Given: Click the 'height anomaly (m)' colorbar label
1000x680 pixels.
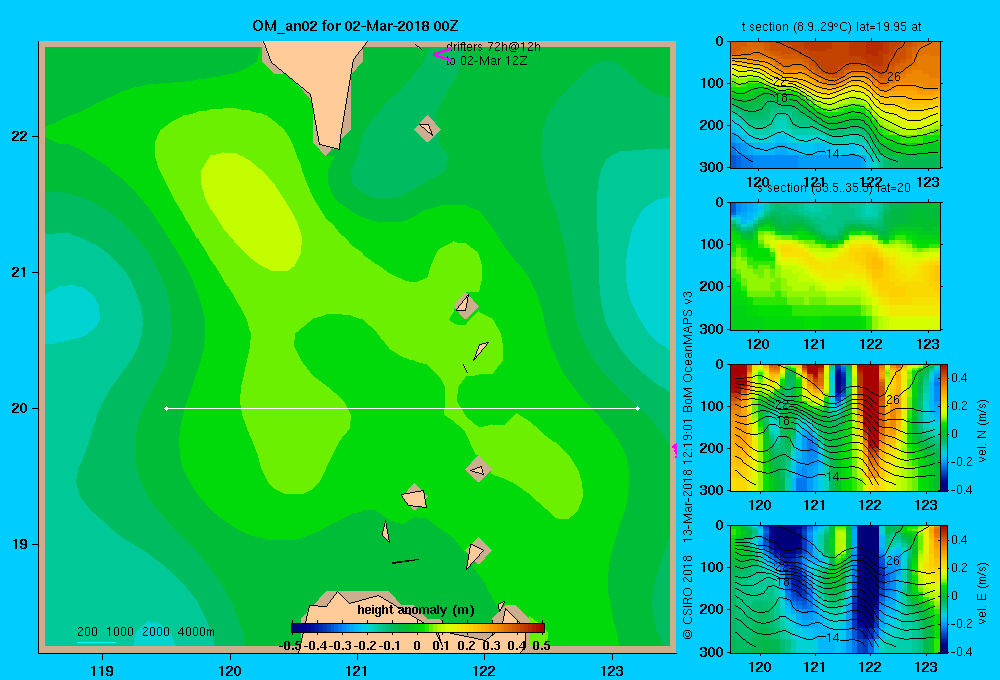Looking at the screenshot, I should click(x=416, y=610).
